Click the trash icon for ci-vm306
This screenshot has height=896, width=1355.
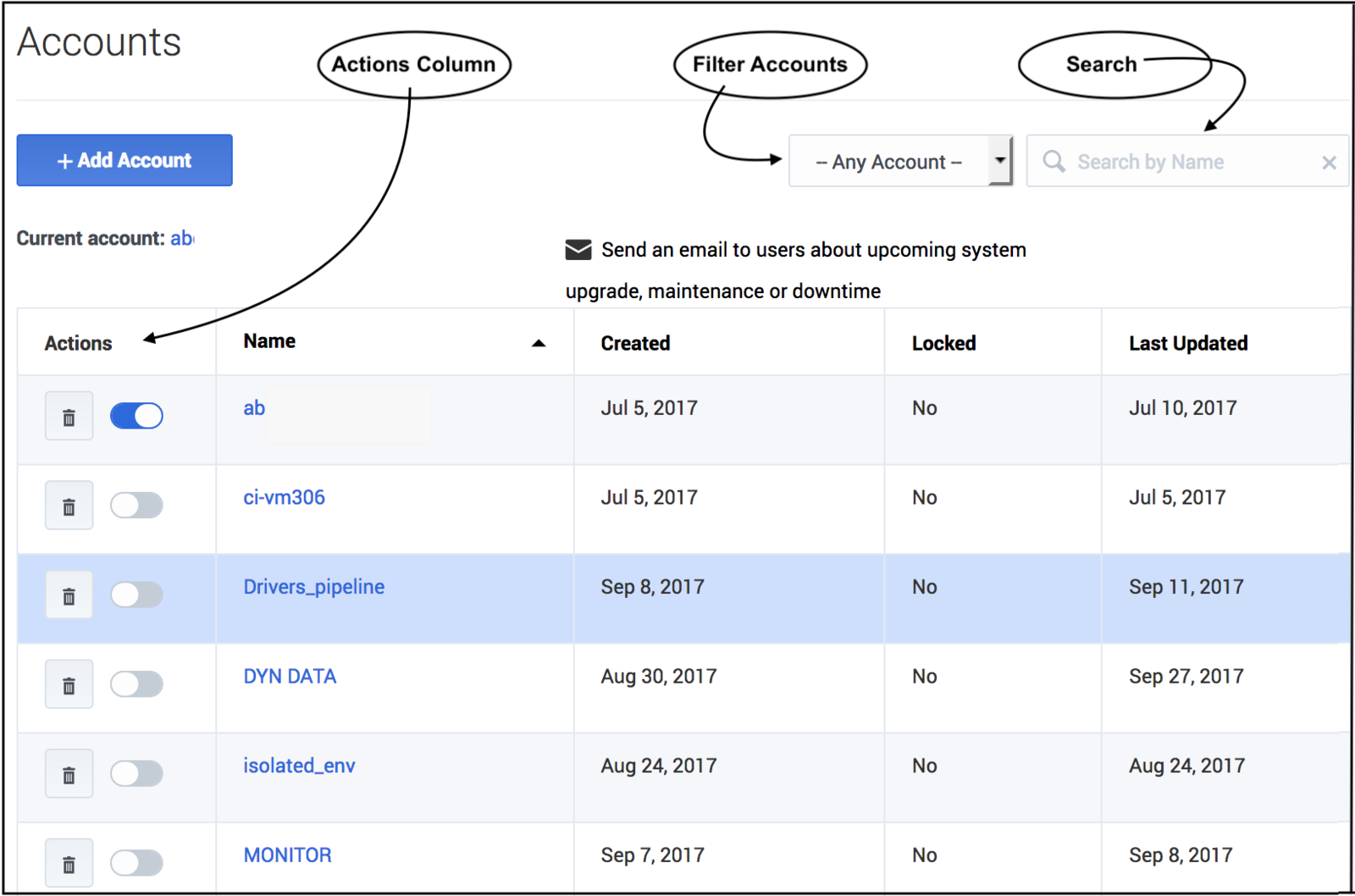coord(69,506)
